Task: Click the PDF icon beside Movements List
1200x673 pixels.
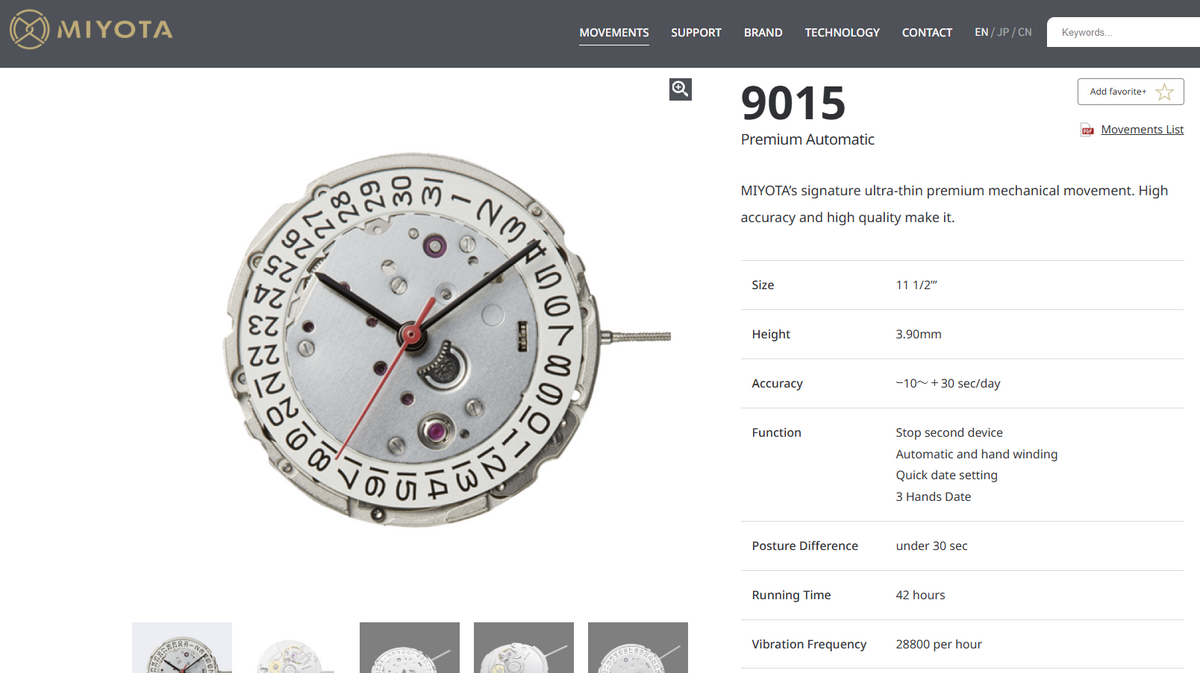Action: [x=1087, y=130]
